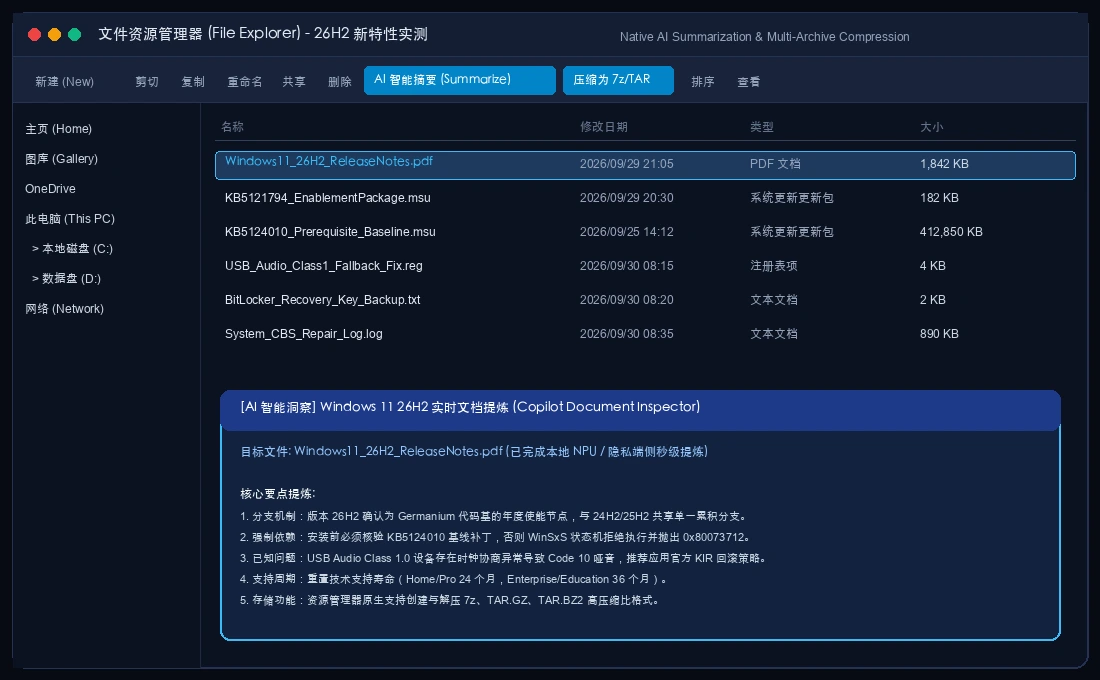
Task: Click 复制 in the toolbar
Action: point(193,81)
